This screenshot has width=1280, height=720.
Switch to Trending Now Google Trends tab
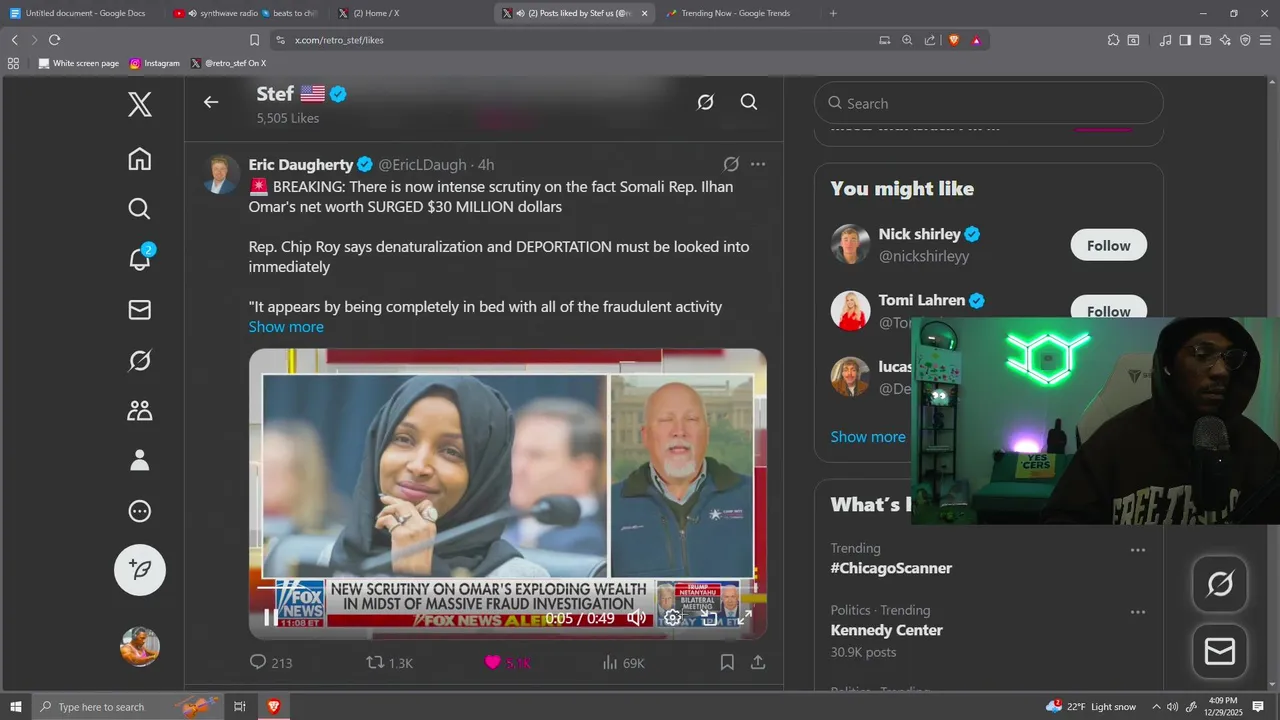(x=738, y=13)
